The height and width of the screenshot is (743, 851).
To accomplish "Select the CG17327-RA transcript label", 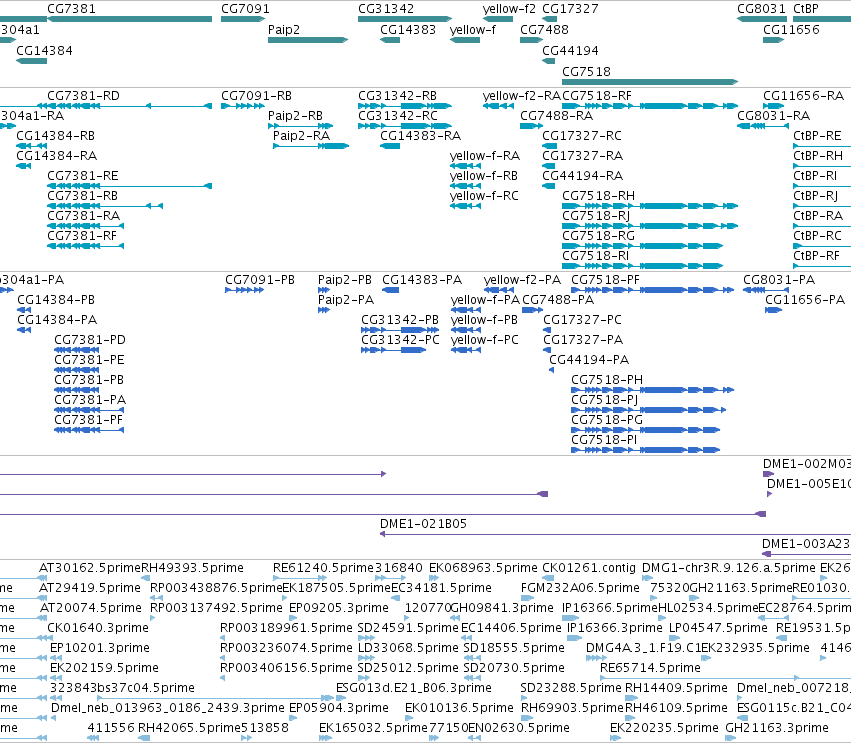I will (582, 156).
